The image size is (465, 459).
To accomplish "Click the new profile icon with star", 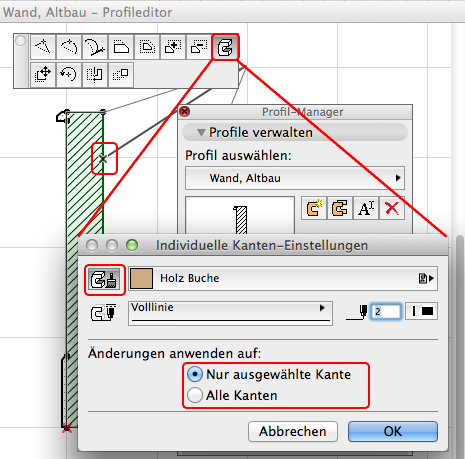I will [314, 208].
